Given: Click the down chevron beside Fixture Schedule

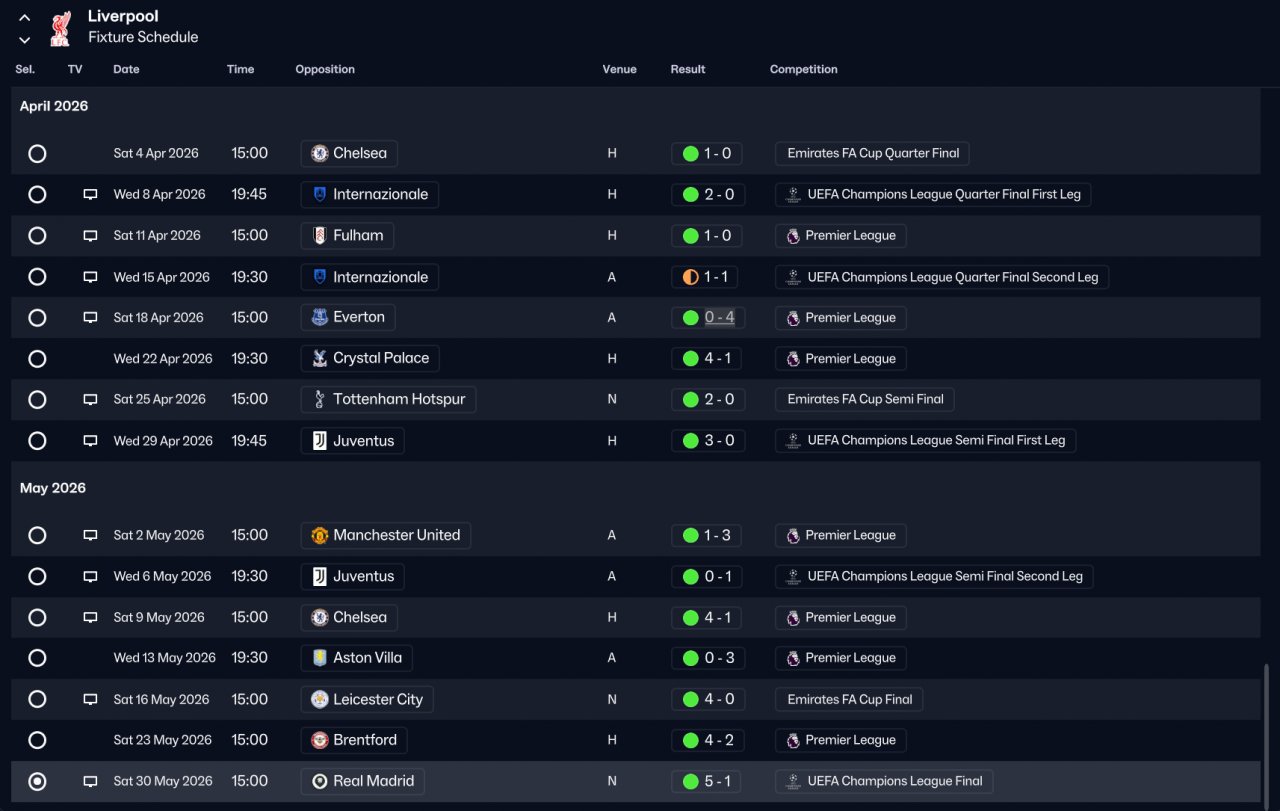Looking at the screenshot, I should 25,40.
